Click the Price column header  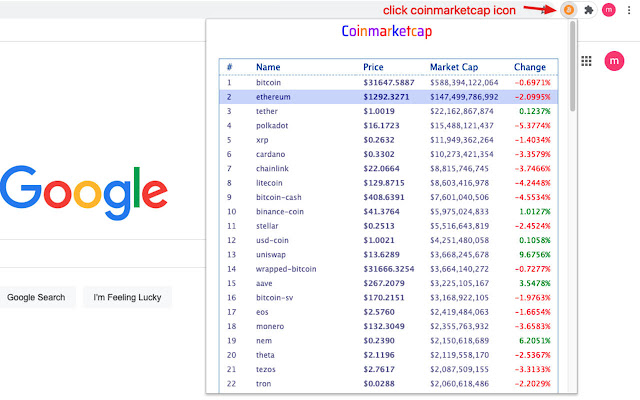373,67
